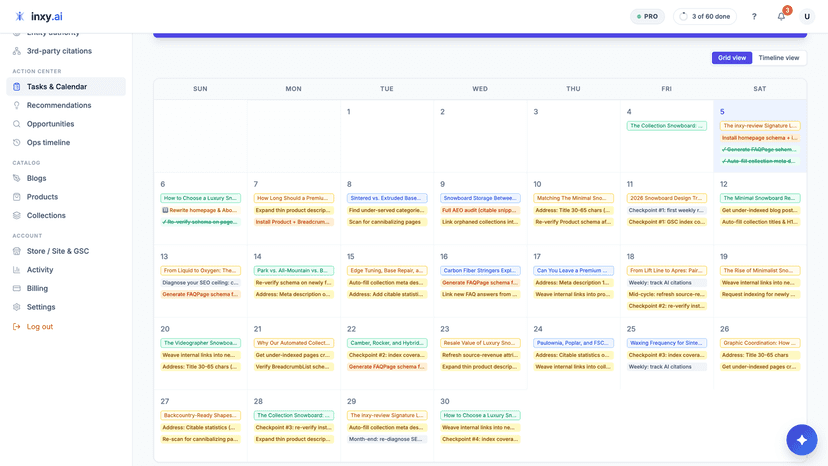Click the Ops timeline clock icon
The width and height of the screenshot is (828, 466).
16,143
